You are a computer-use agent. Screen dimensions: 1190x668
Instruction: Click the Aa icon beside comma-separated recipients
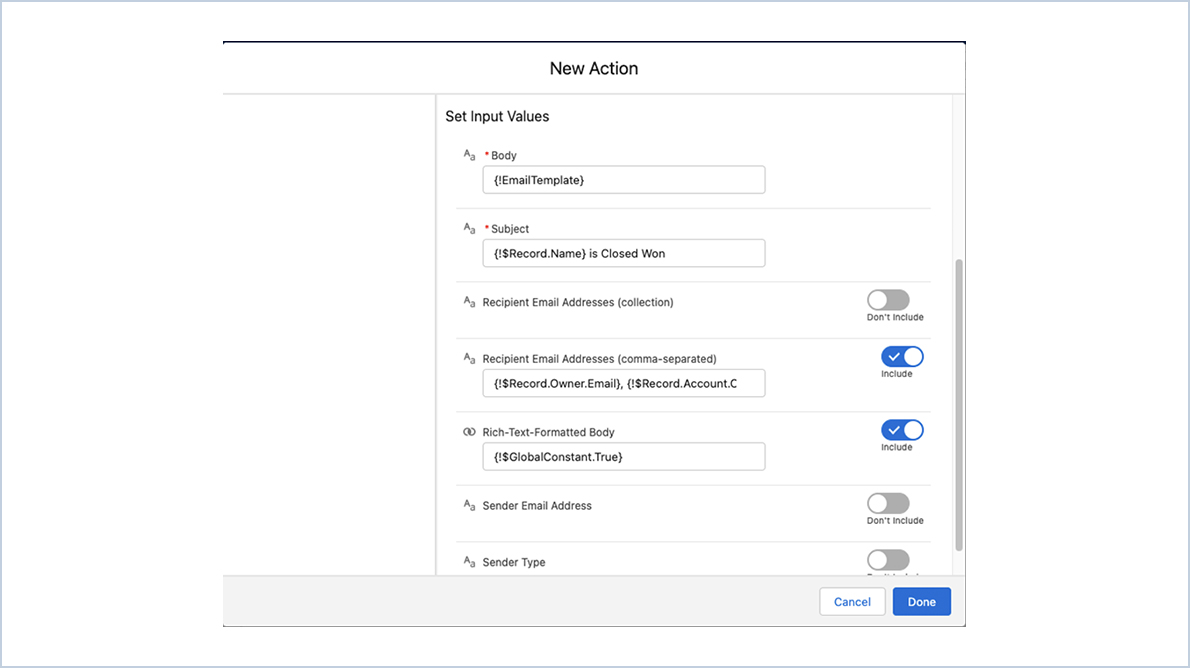(469, 358)
